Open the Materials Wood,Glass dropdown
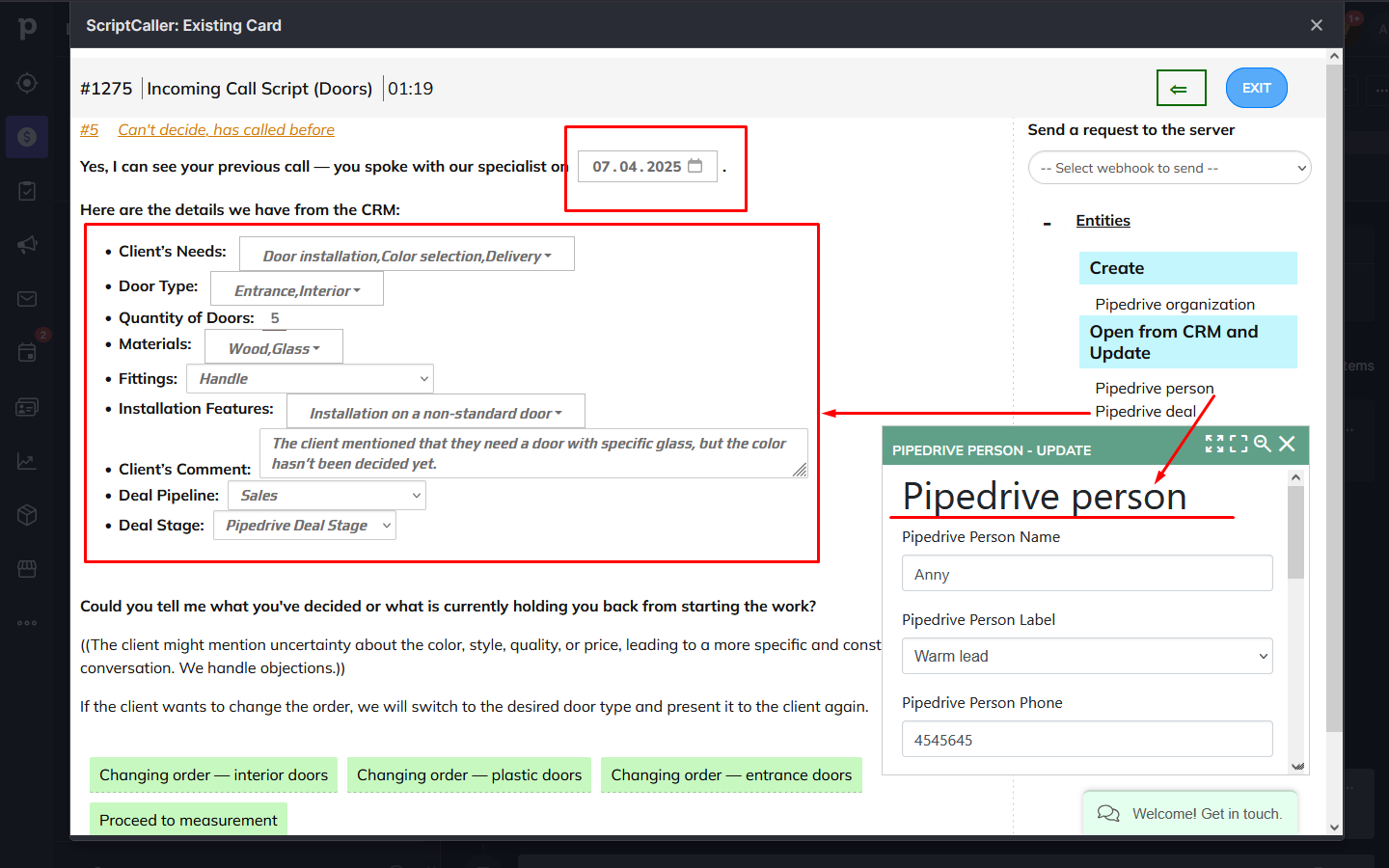The image size is (1389, 868). point(274,347)
